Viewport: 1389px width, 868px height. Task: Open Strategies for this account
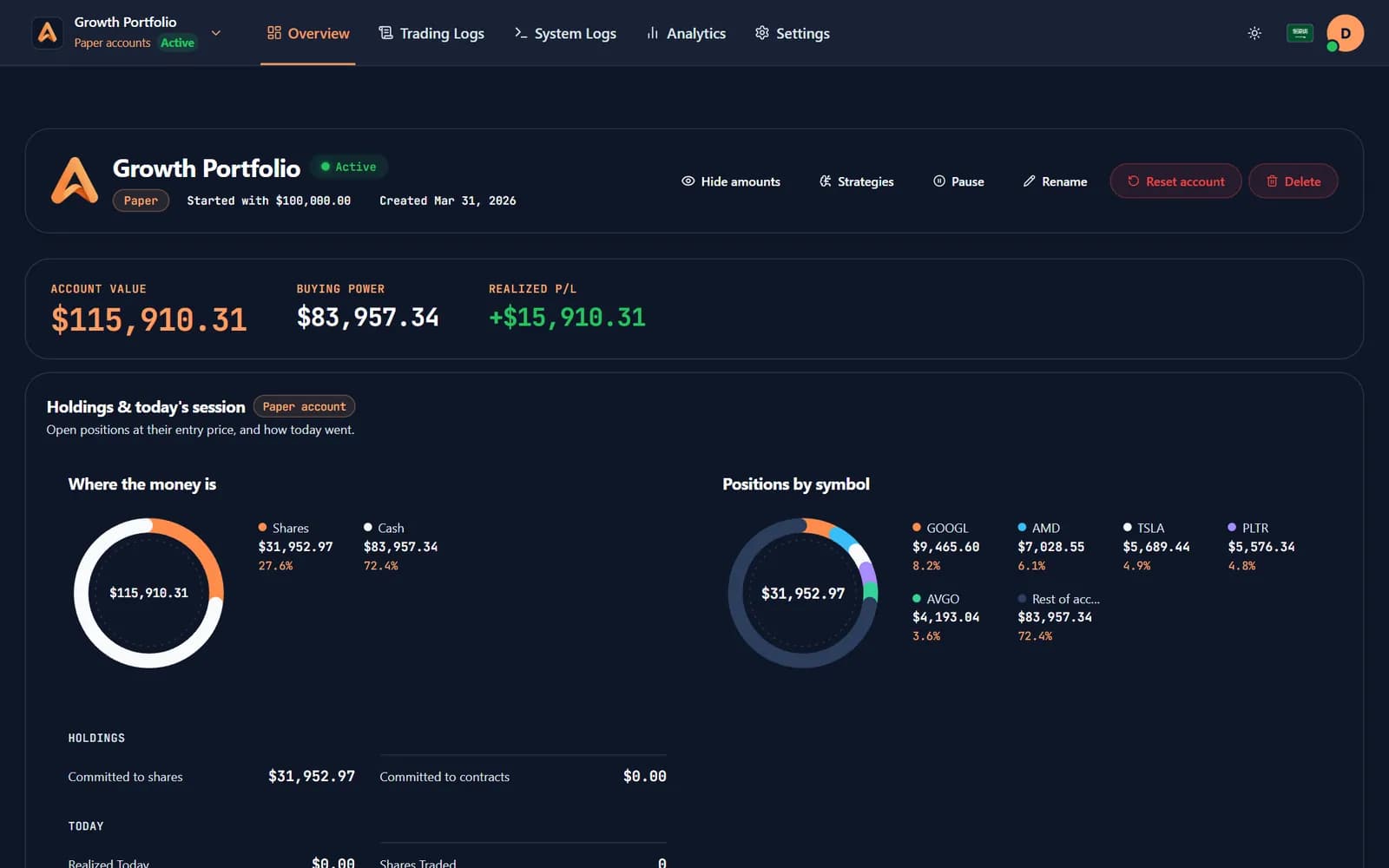[x=856, y=181]
